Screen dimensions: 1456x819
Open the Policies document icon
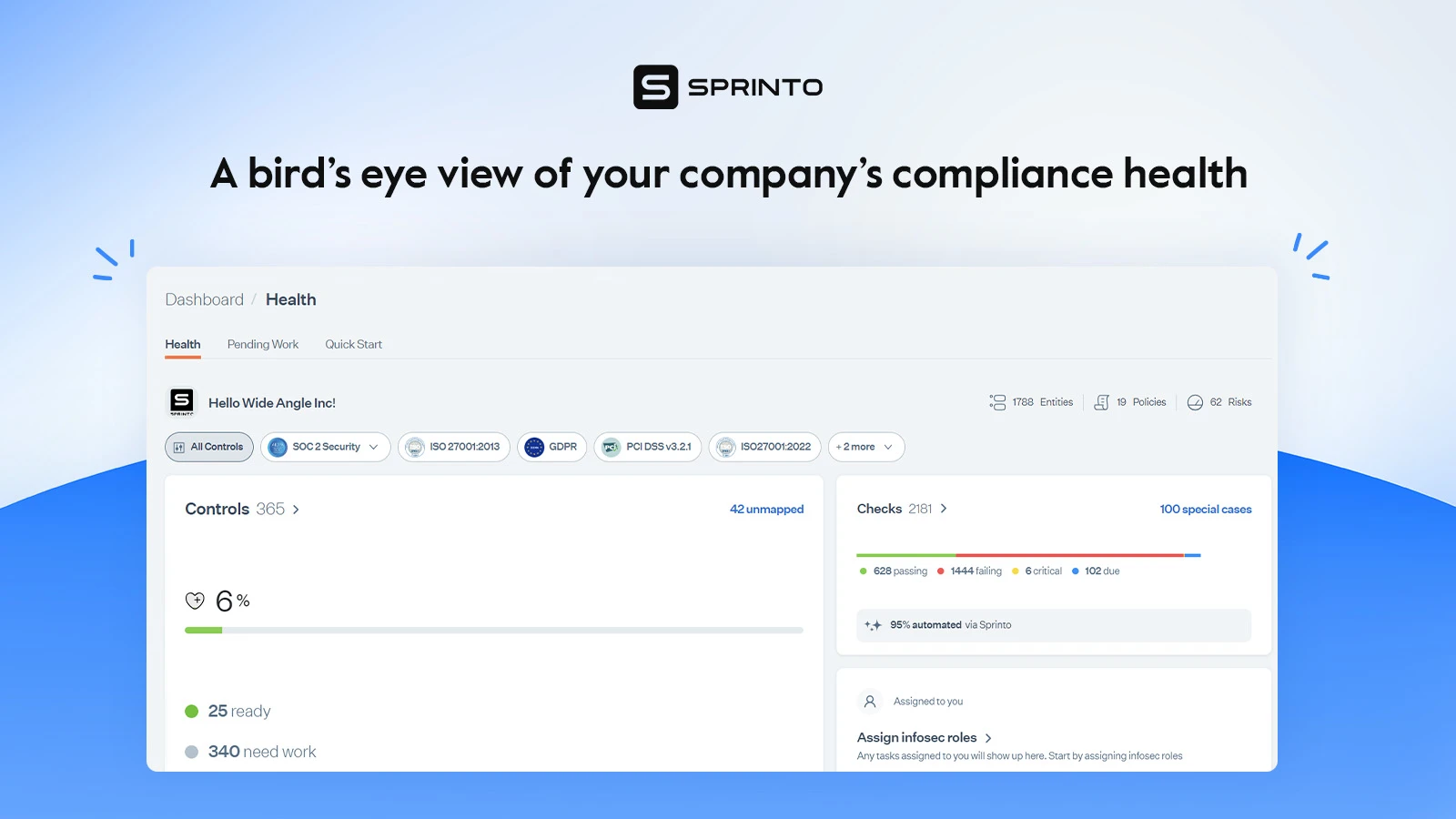1102,402
